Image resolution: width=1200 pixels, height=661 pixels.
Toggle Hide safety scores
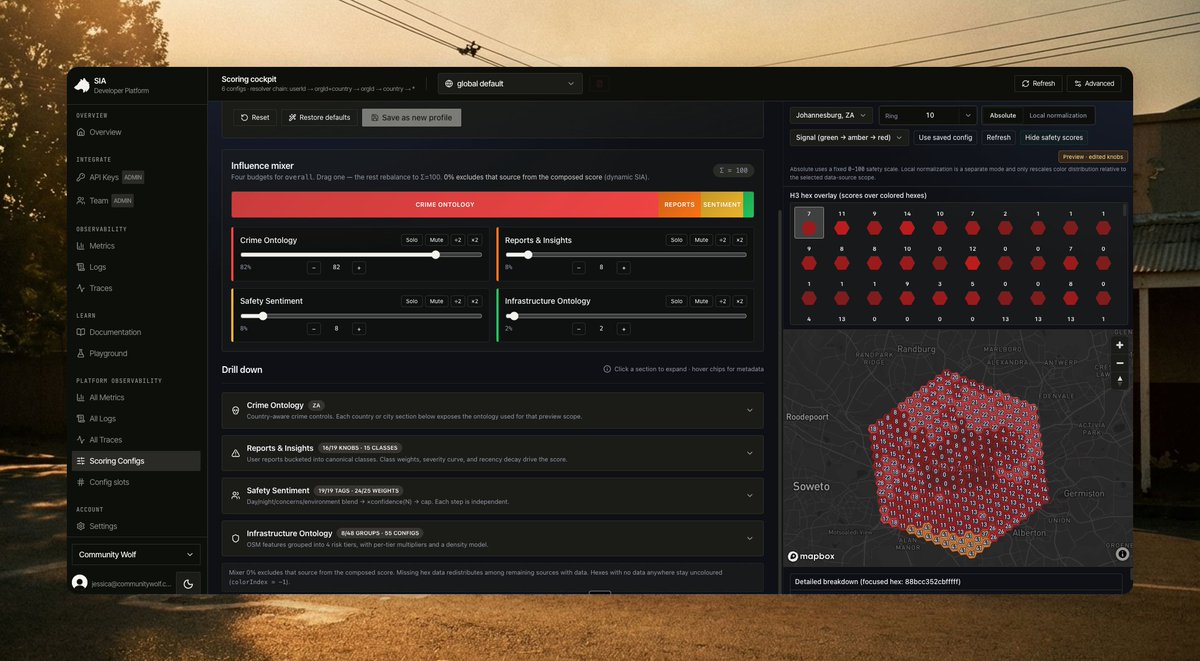point(1054,137)
